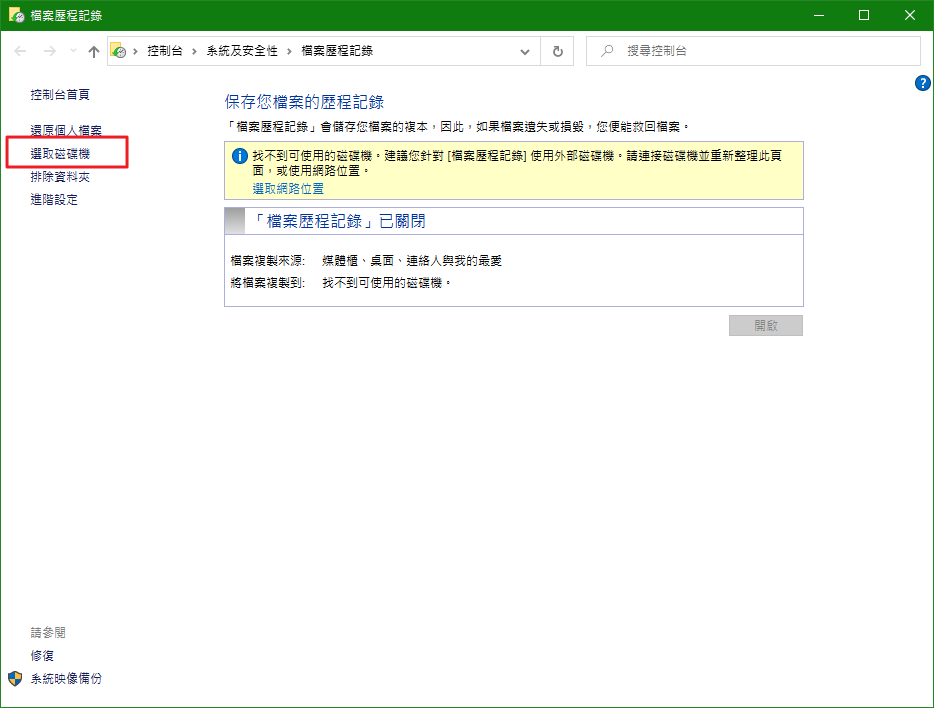The image size is (934, 708).
Task: Open 進階設定 link
Action: pos(54,199)
